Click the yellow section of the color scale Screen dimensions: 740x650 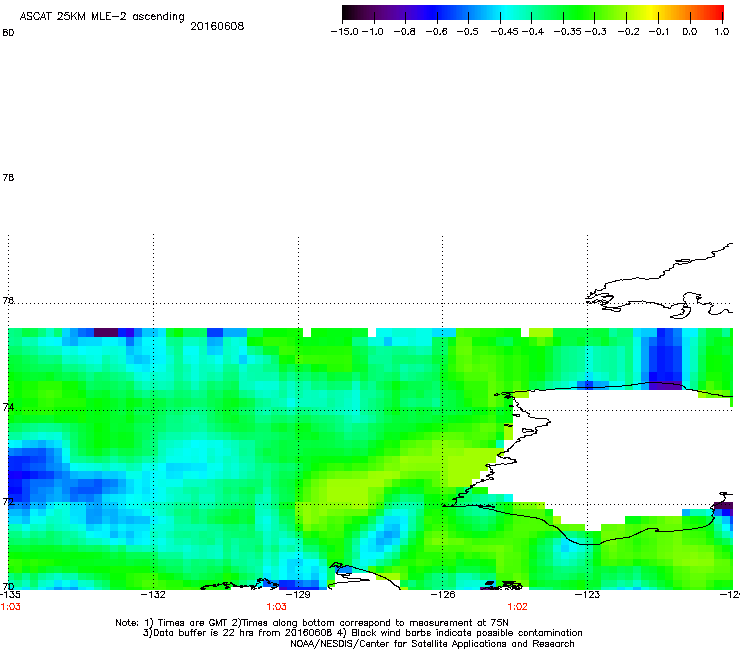click(653, 12)
